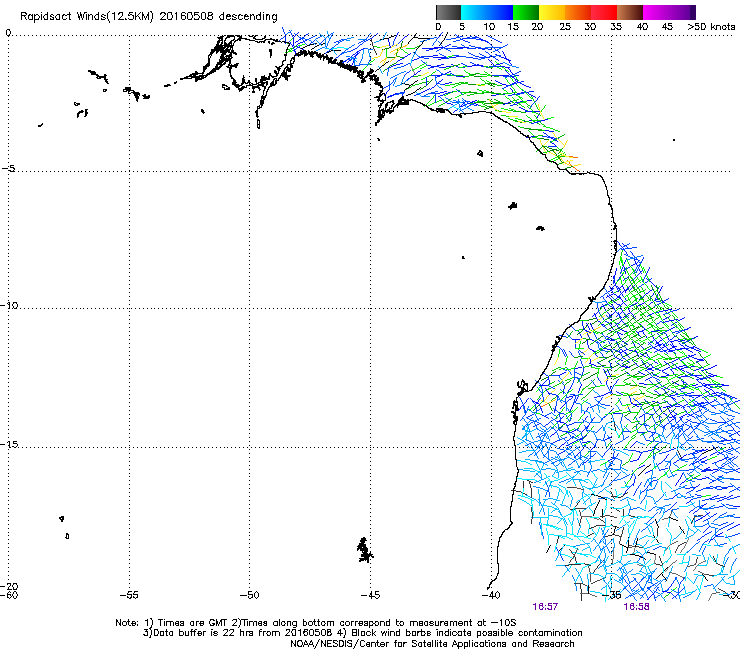Screen dimensions: 740x650
Task: Click the latitude label '-5'
Action: (x=9, y=169)
